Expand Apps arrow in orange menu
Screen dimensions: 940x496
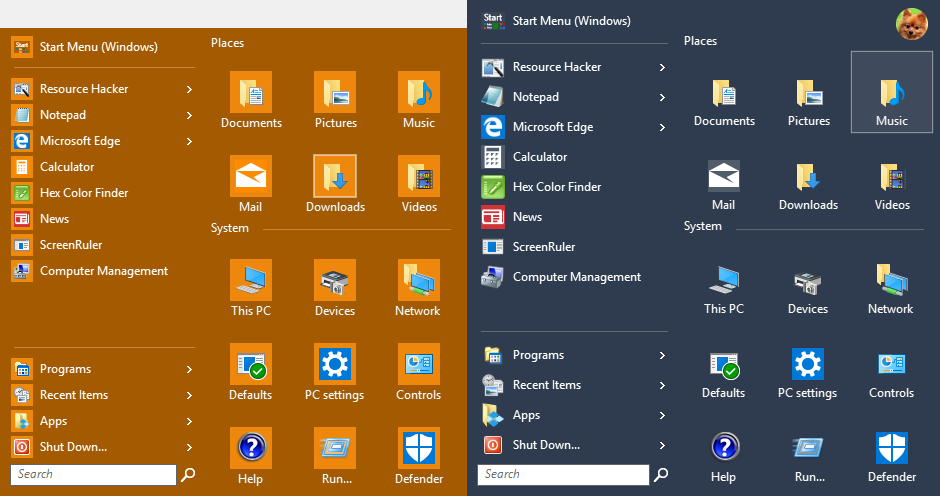coord(189,422)
